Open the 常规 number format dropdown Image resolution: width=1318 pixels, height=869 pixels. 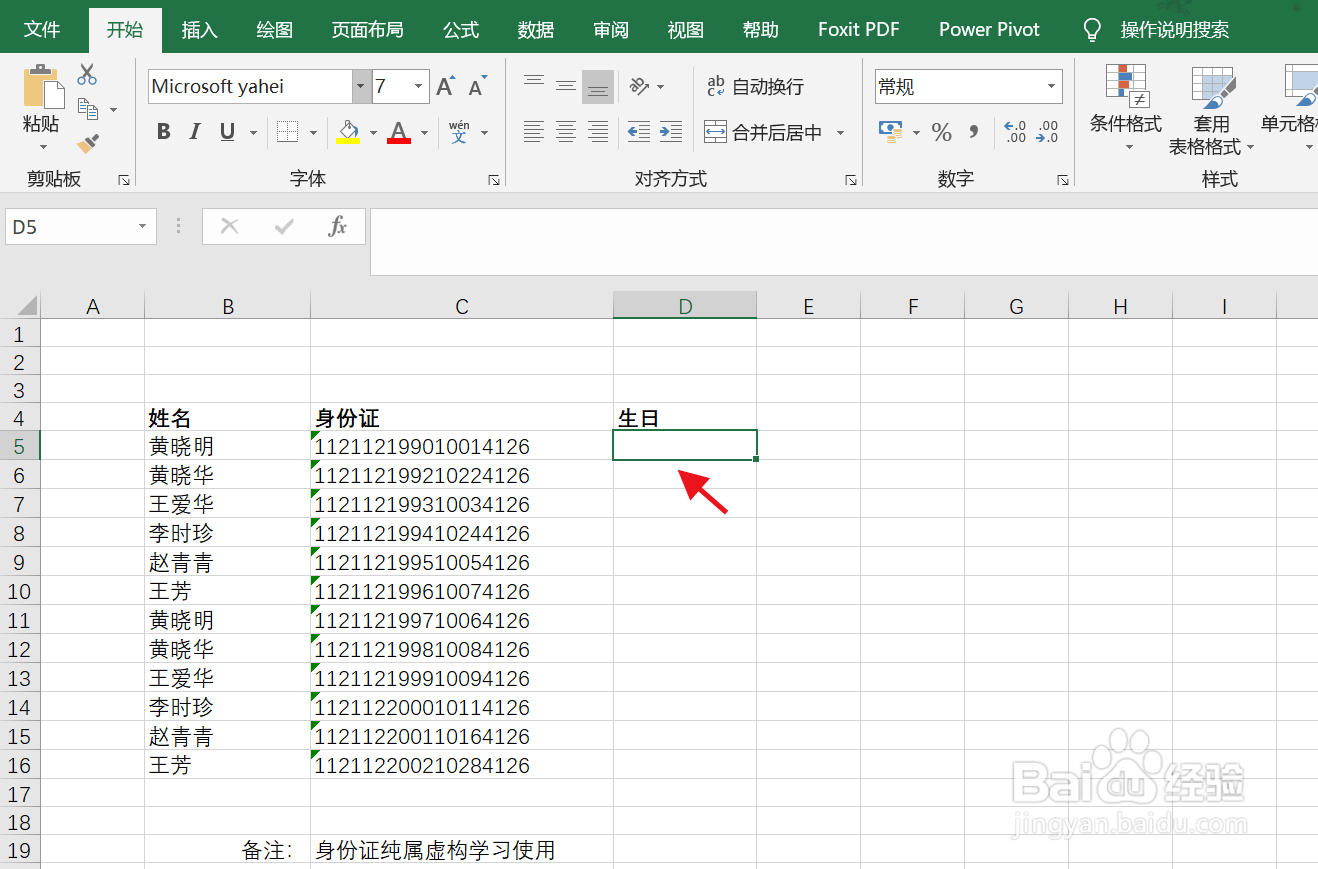point(1053,87)
